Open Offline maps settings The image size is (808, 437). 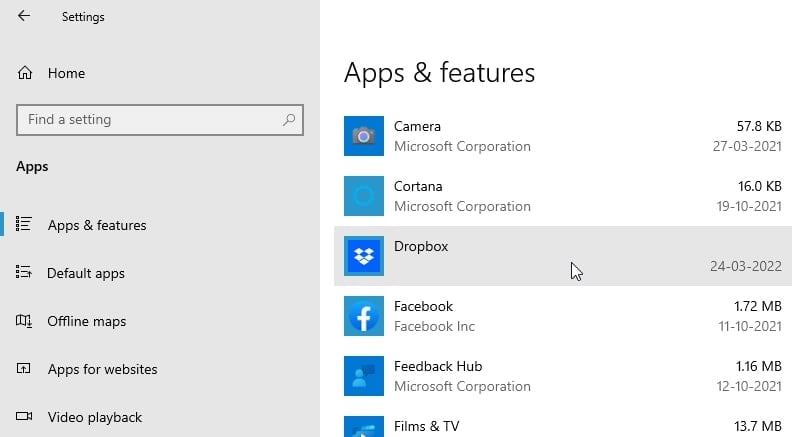tap(87, 322)
